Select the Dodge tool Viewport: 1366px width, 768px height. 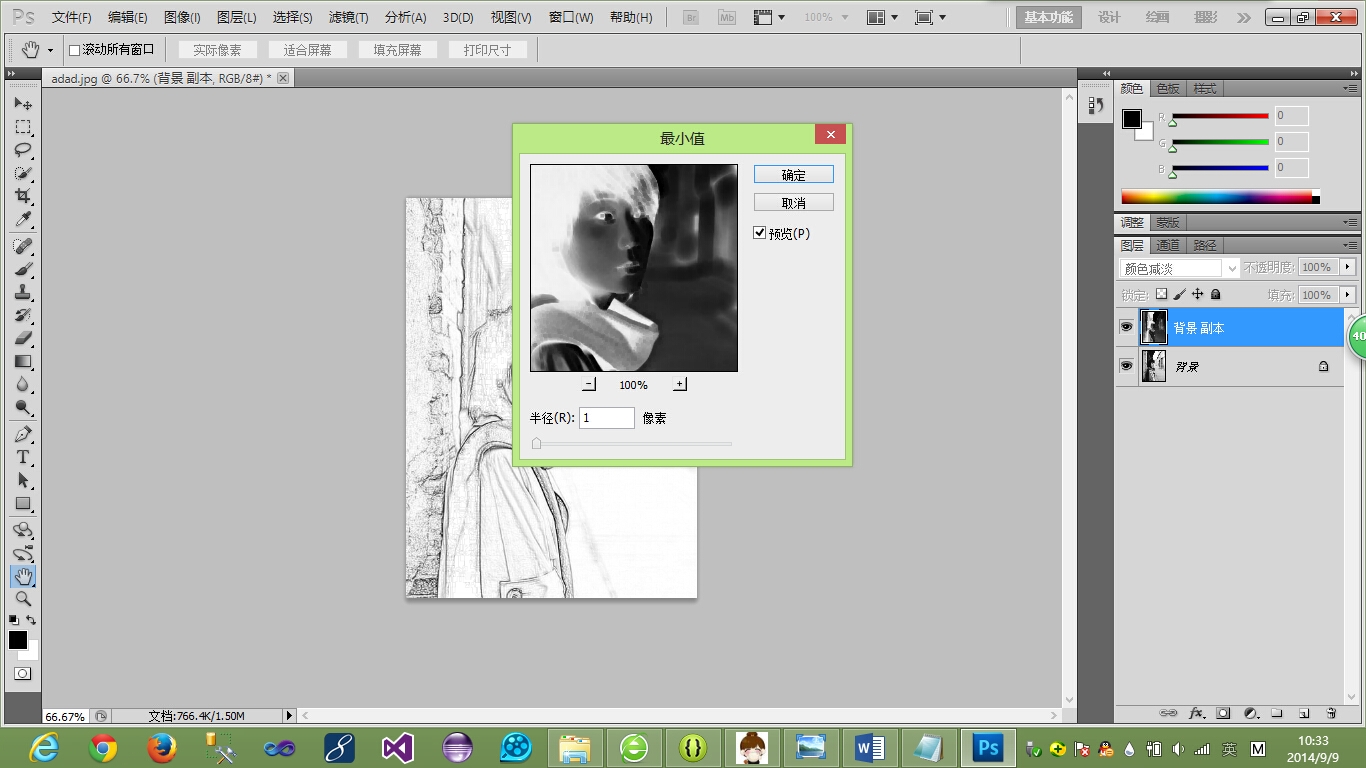click(x=23, y=407)
